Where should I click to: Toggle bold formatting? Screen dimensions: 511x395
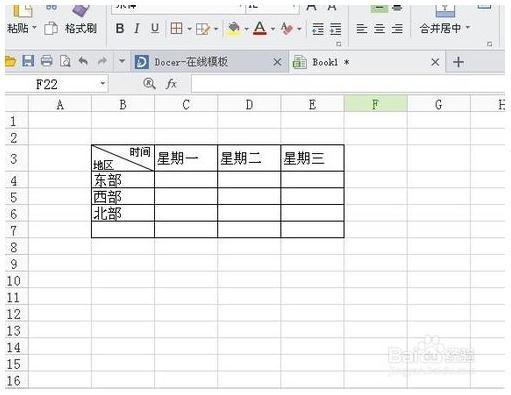(120, 29)
